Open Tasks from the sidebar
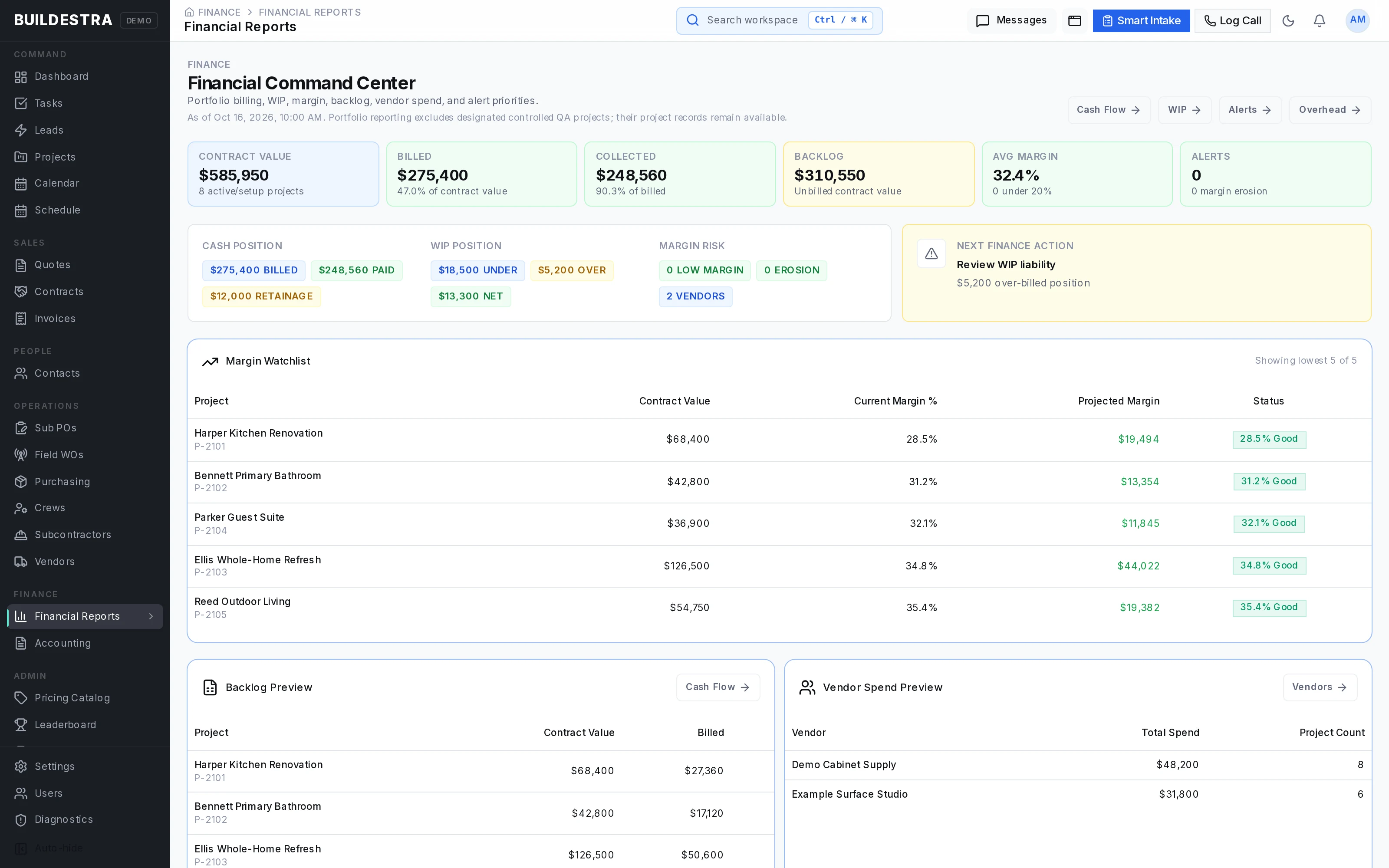This screenshot has height=868, width=1389. point(85,103)
